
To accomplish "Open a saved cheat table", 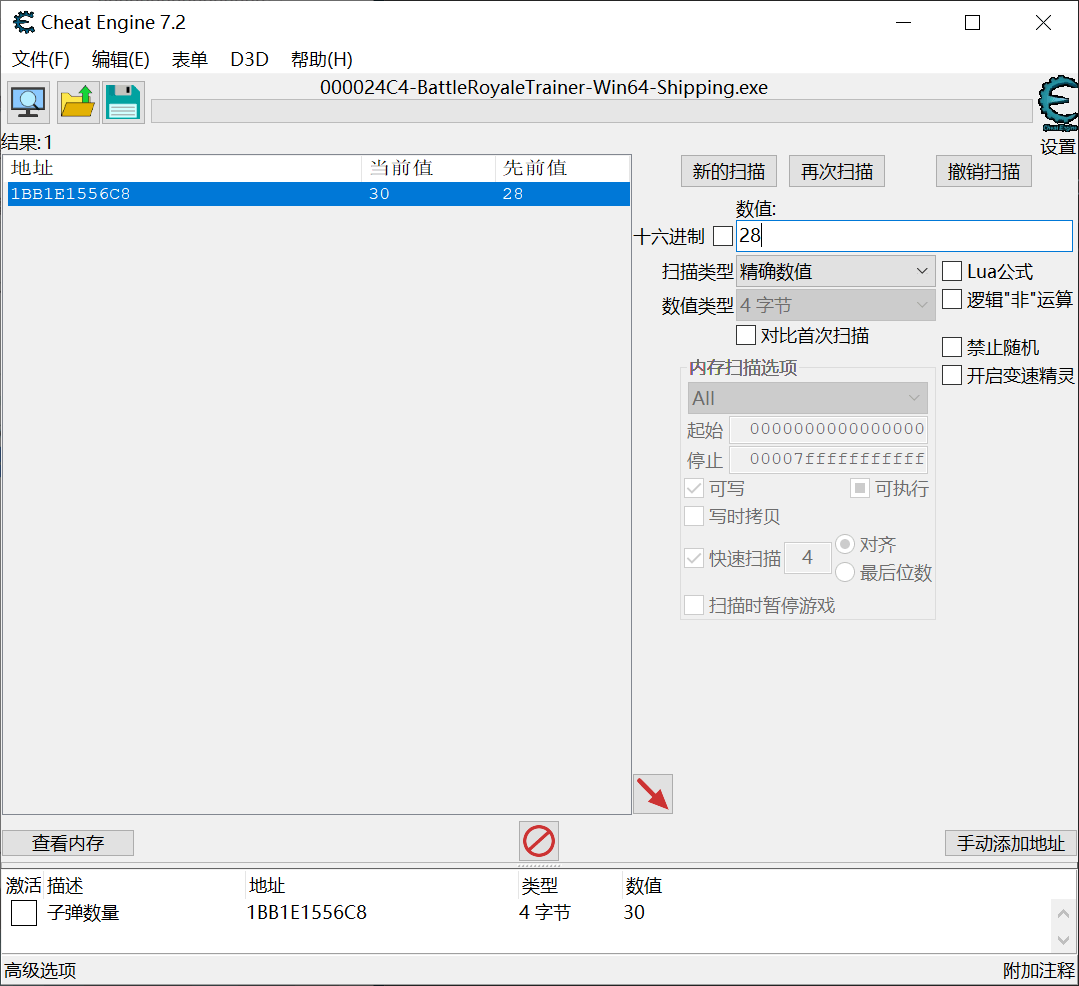I will tap(75, 101).
